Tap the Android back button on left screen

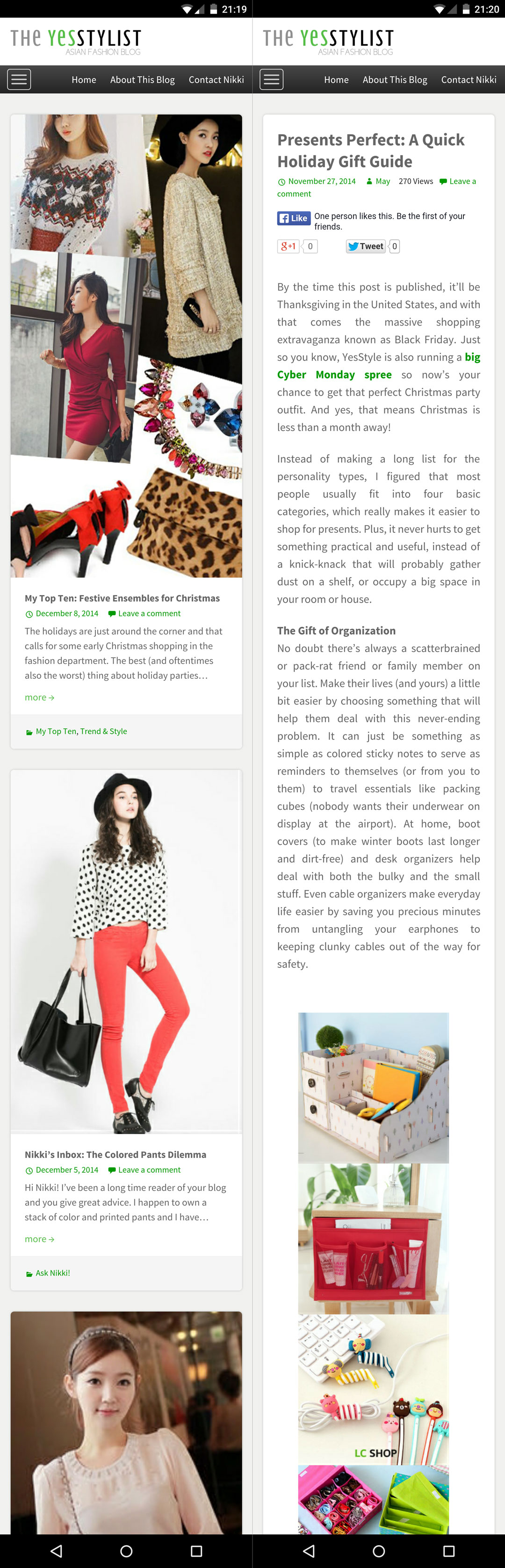click(x=56, y=1550)
